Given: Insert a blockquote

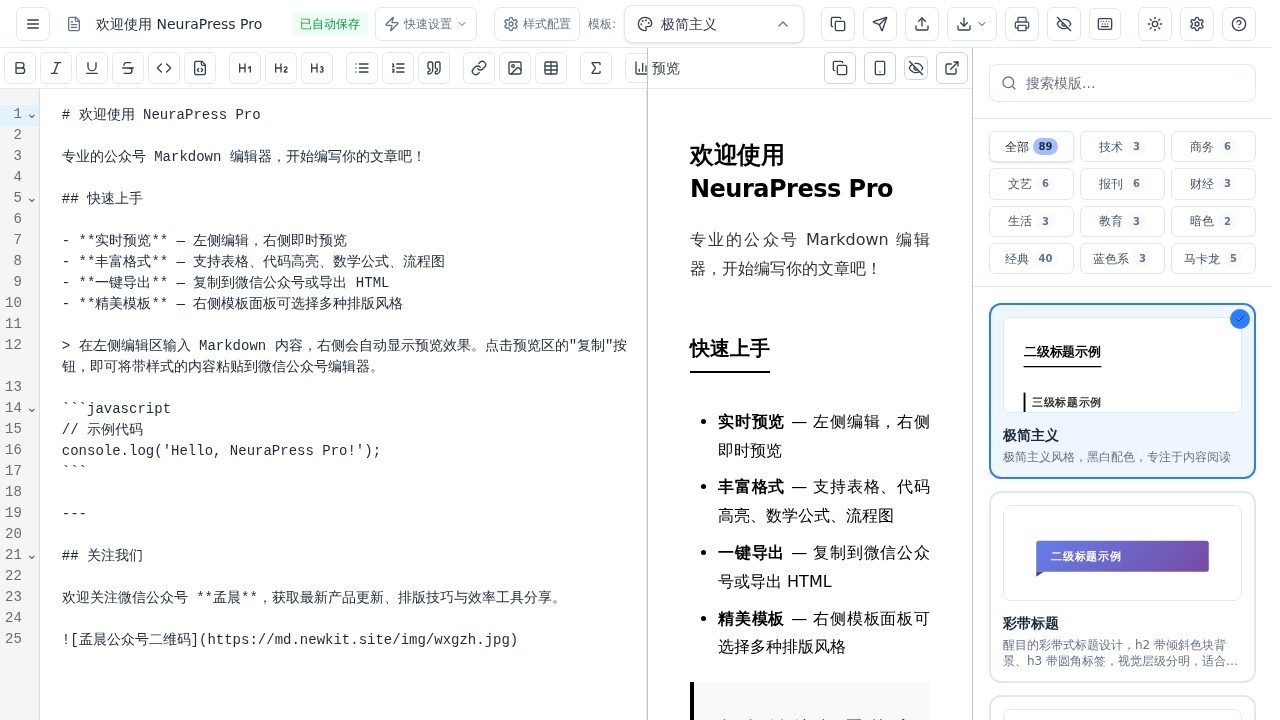Looking at the screenshot, I should point(434,68).
